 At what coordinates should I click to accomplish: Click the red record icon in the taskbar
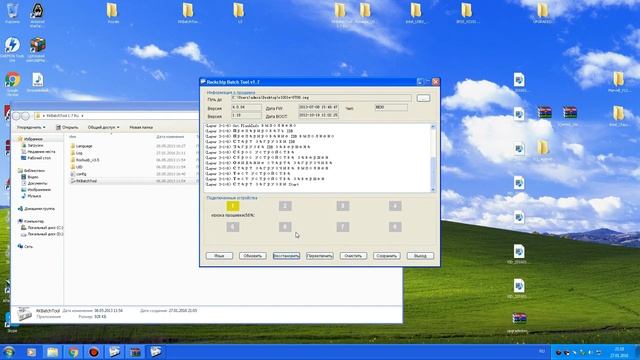tap(94, 352)
